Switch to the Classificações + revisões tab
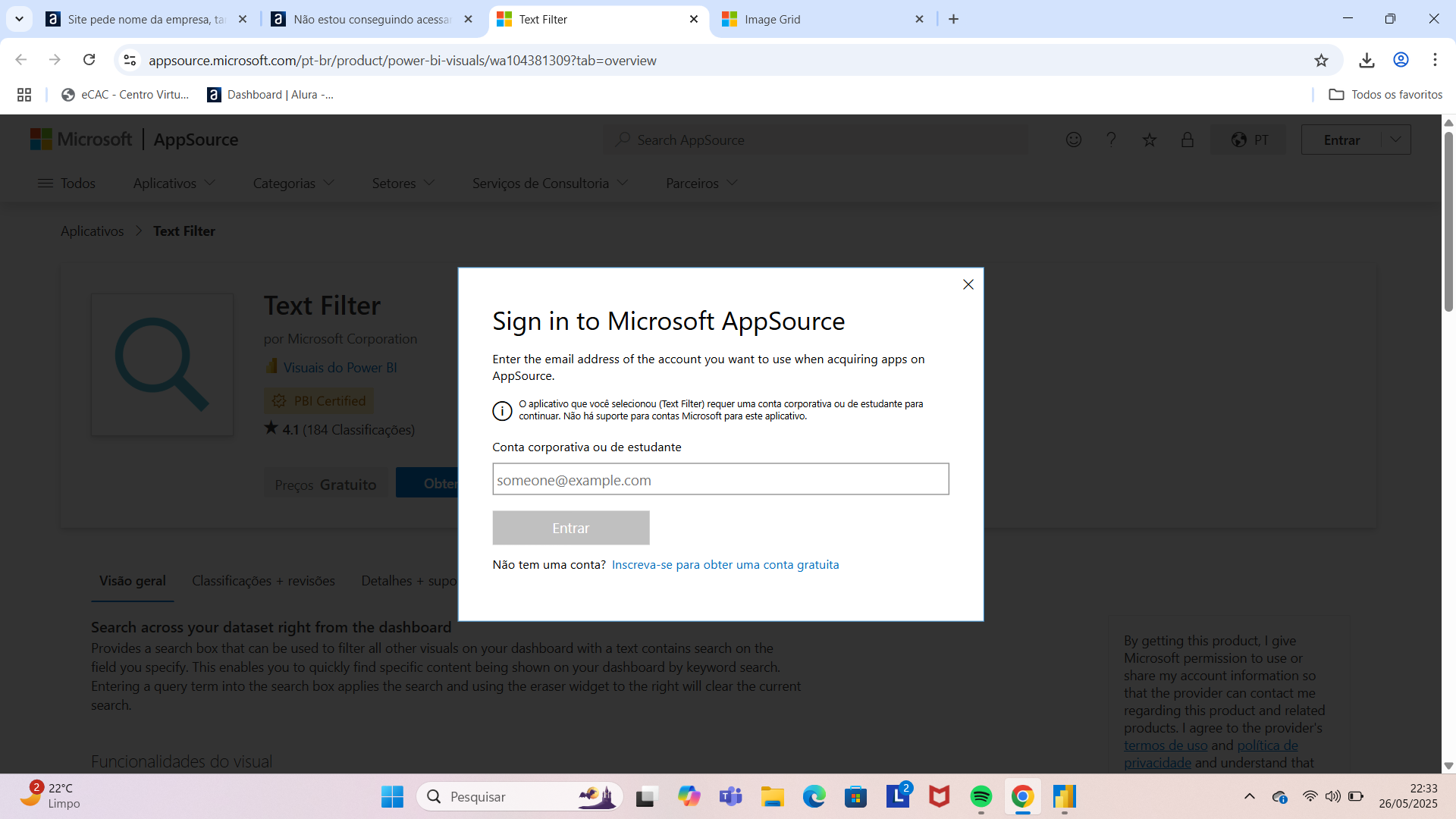Image resolution: width=1456 pixels, height=819 pixels. pos(263,581)
